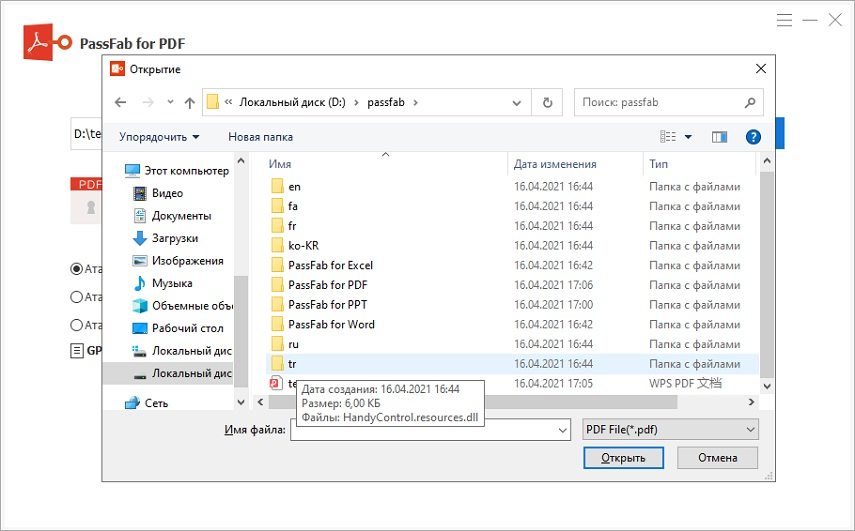Click the Локальный диск (D:) breadcrumb

pyautogui.click(x=293, y=102)
